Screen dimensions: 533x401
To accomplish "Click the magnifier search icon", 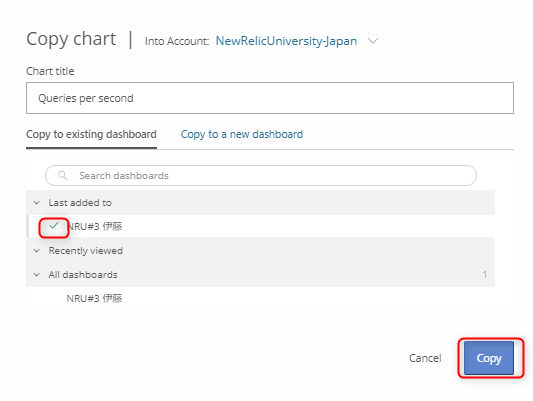I will (x=63, y=175).
